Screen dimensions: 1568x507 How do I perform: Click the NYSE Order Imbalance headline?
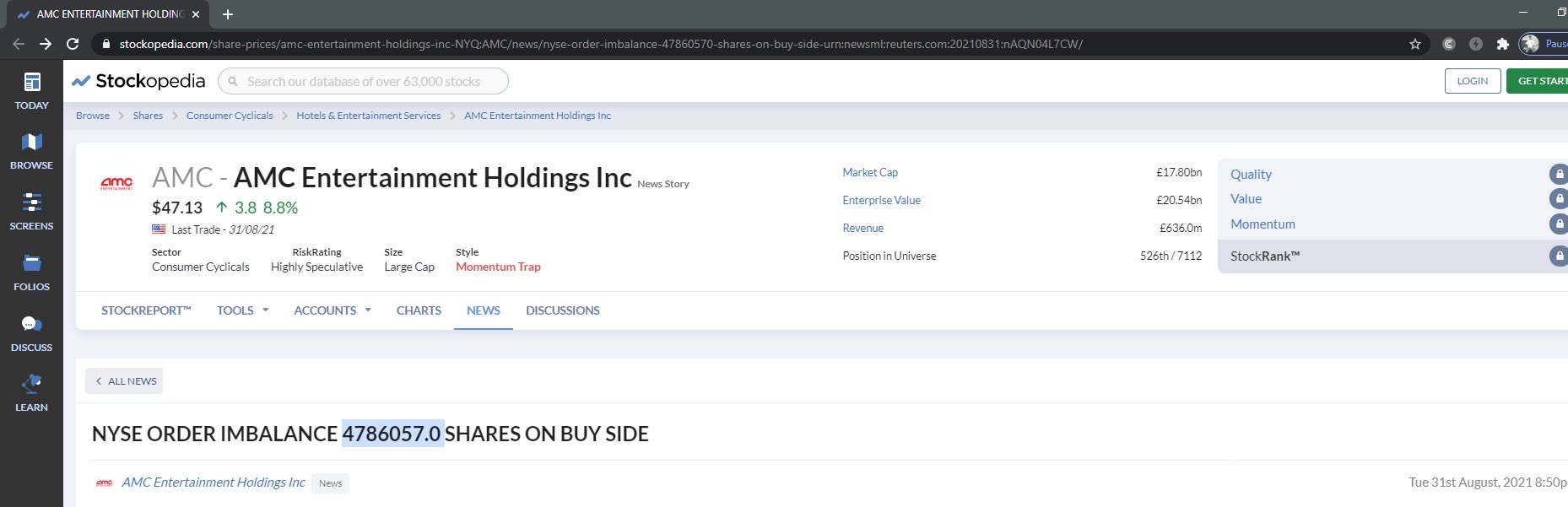pyautogui.click(x=370, y=434)
